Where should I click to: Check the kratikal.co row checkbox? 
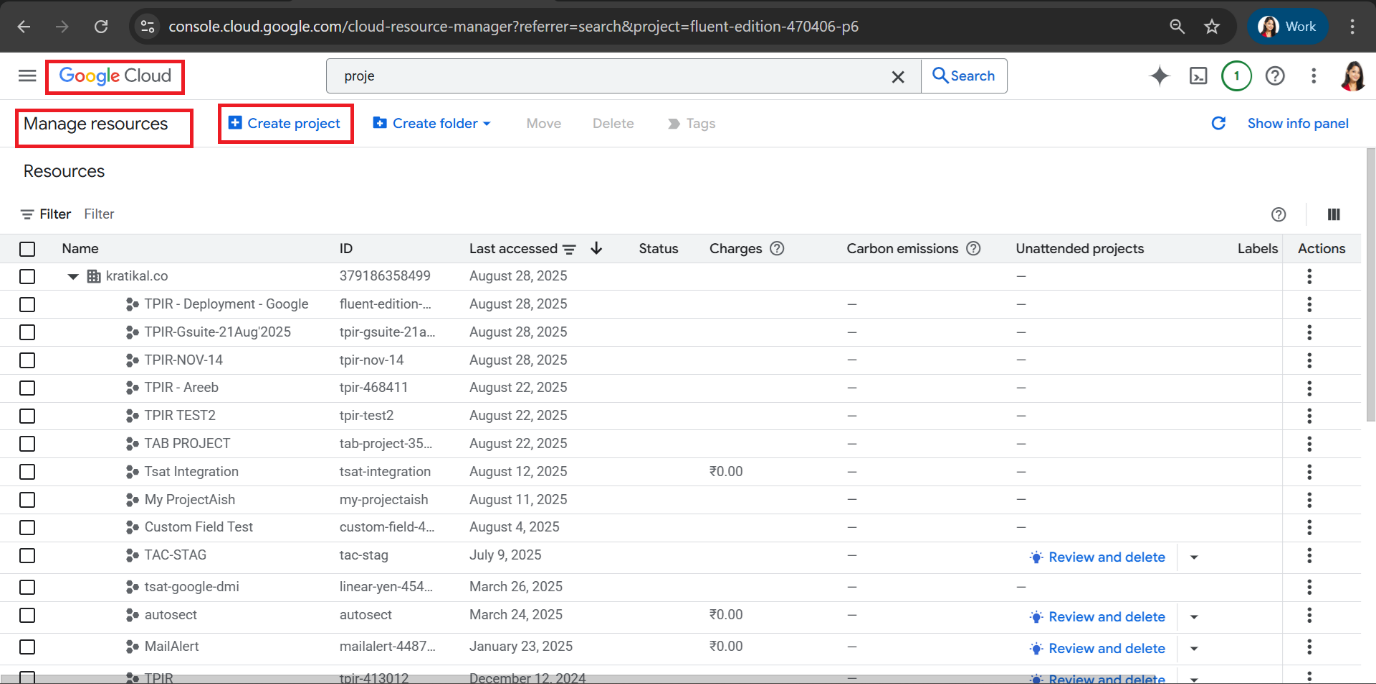27,276
